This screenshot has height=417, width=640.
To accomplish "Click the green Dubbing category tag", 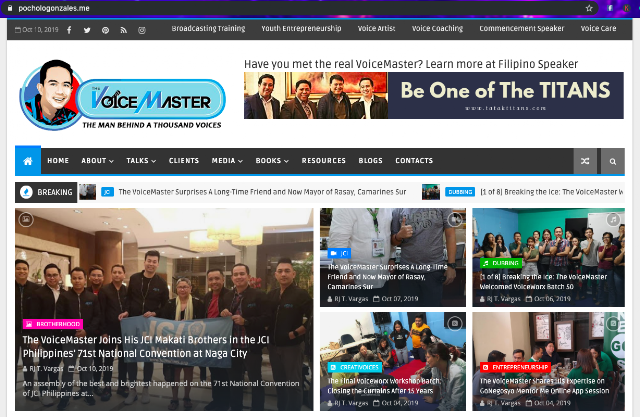I will coord(502,263).
